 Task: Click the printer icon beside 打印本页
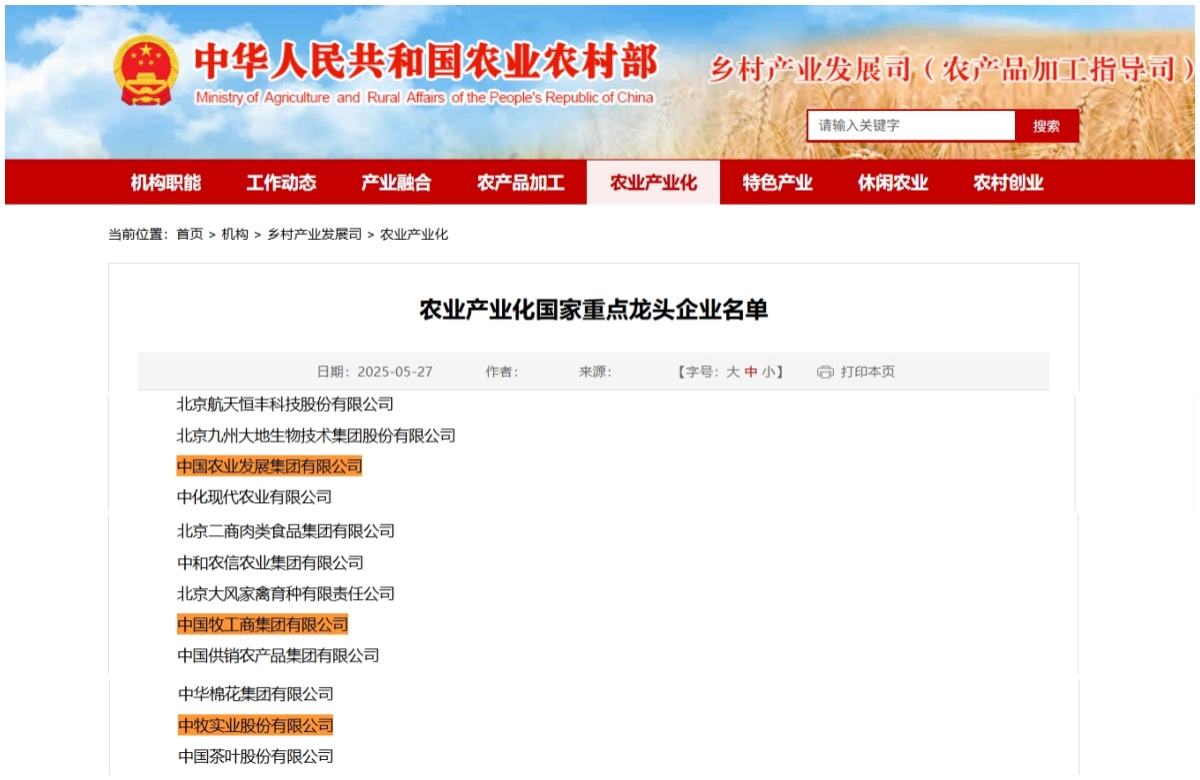tap(825, 372)
